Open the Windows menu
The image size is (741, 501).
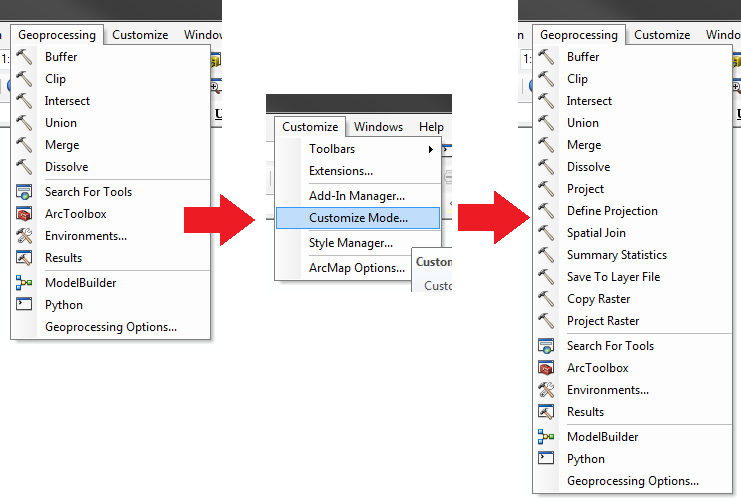pos(378,127)
